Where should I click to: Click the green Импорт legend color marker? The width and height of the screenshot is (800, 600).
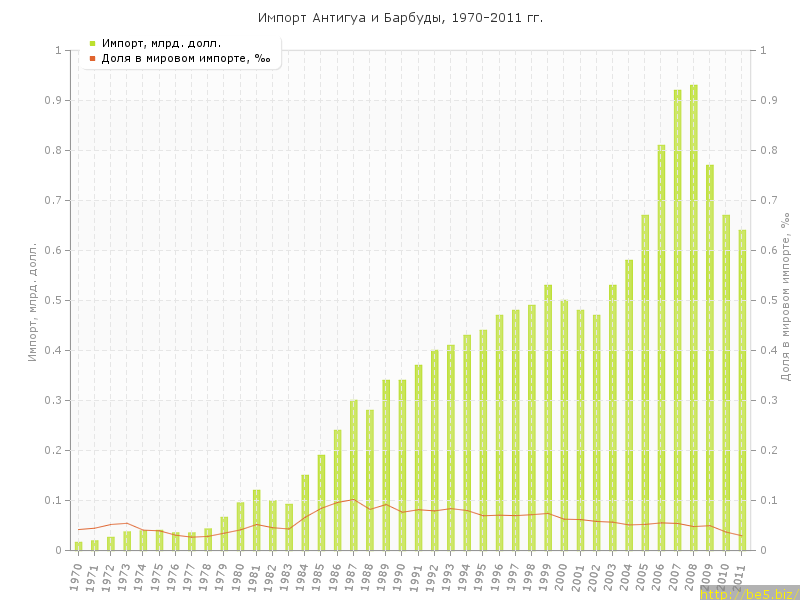(x=92, y=43)
